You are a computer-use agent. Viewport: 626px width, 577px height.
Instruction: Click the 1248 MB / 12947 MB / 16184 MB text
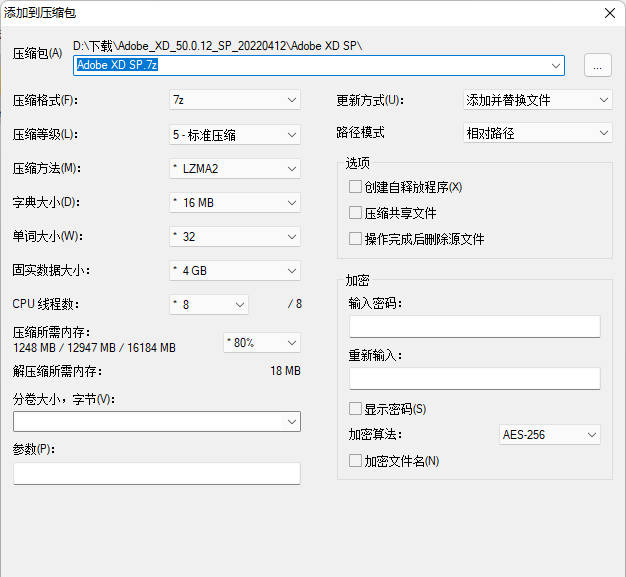(94, 348)
